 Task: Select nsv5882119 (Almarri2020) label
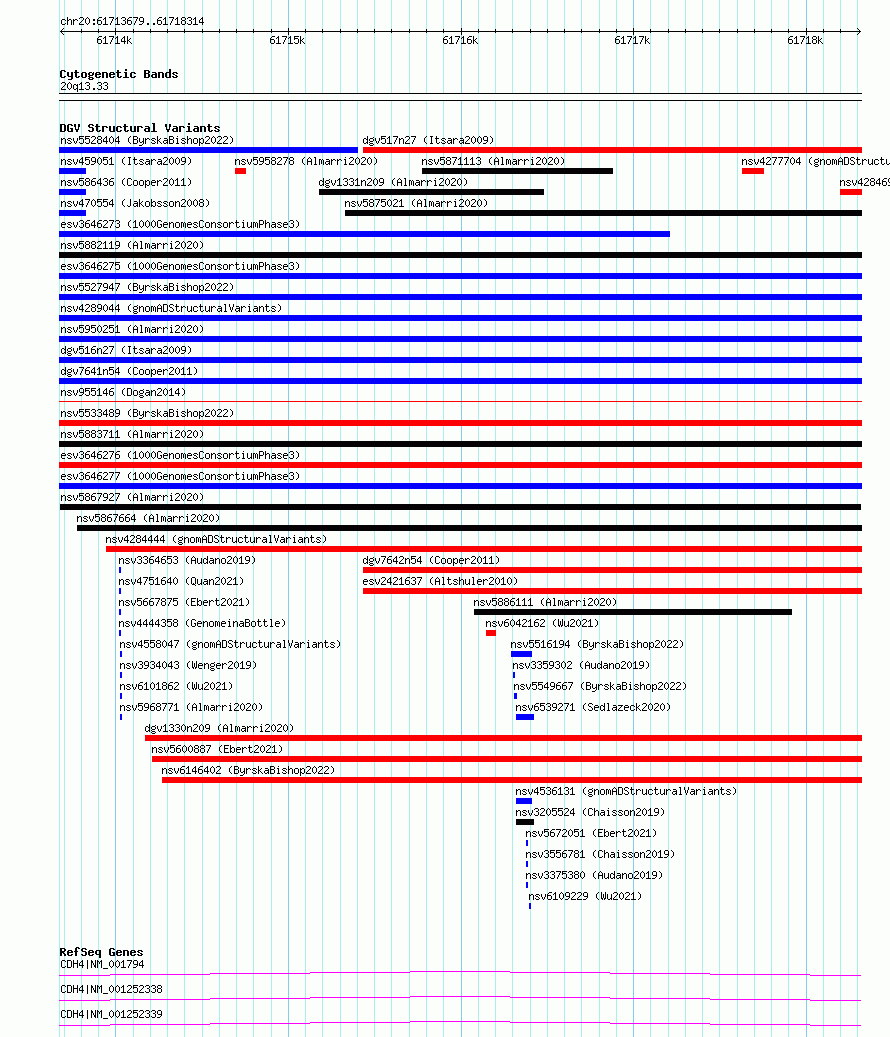click(132, 245)
